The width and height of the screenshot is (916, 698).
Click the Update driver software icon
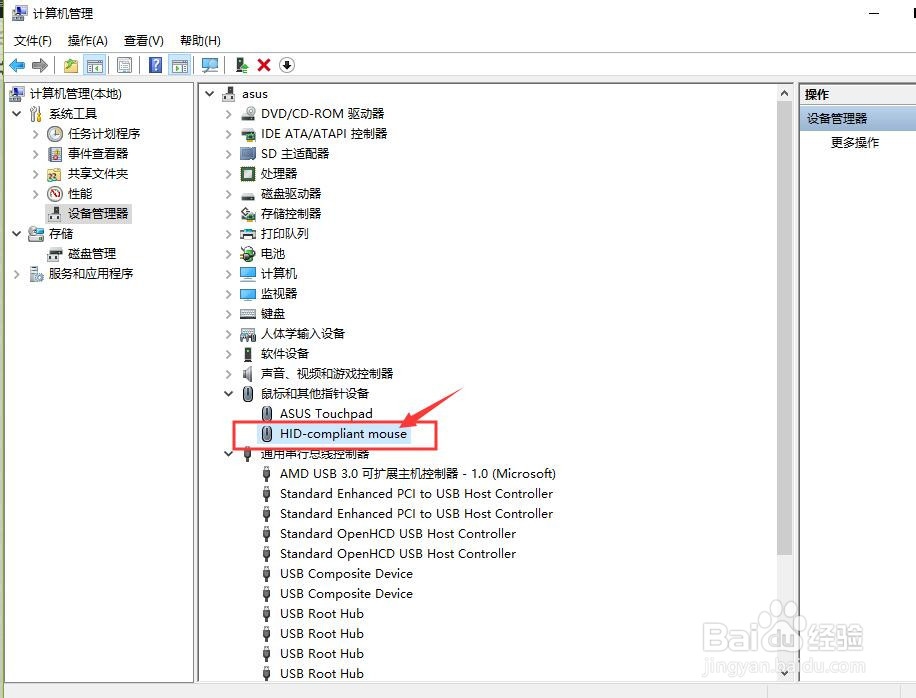click(242, 65)
